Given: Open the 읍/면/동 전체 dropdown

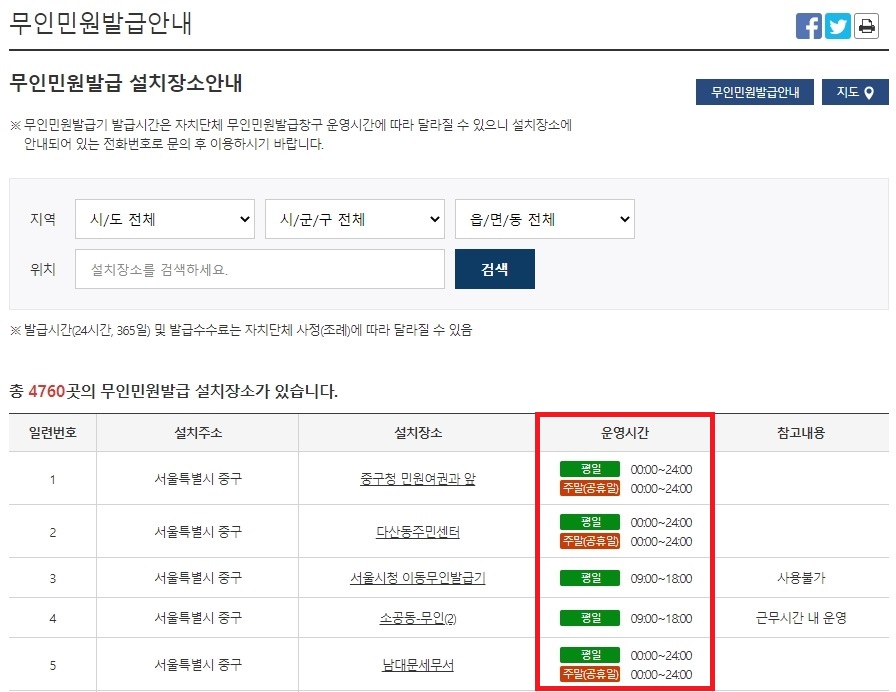Looking at the screenshot, I should click(545, 219).
